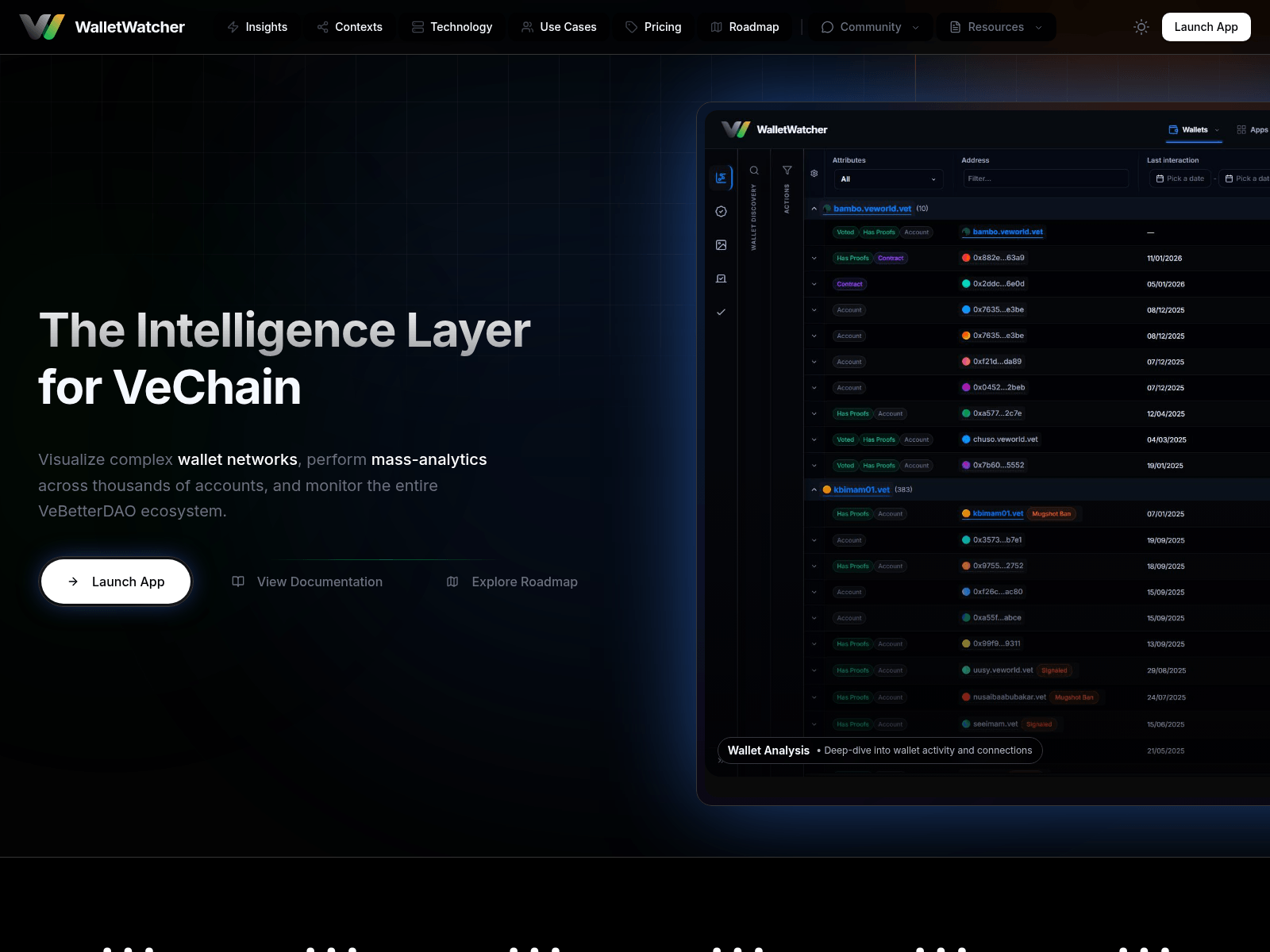
Task: Select the presentation board icon in the preview sidebar
Action: click(721, 278)
